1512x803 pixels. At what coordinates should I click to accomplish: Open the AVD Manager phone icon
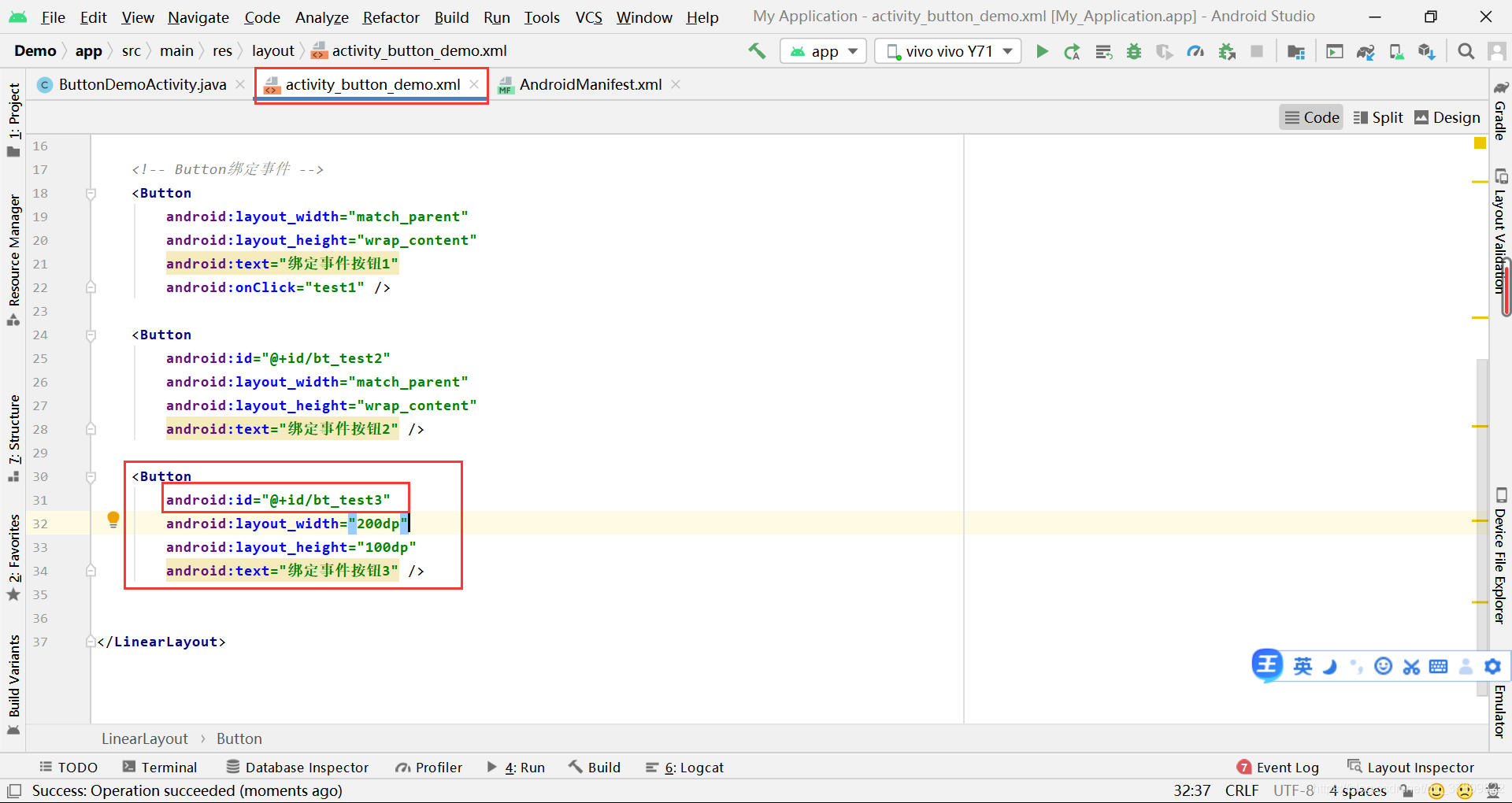pos(1396,52)
